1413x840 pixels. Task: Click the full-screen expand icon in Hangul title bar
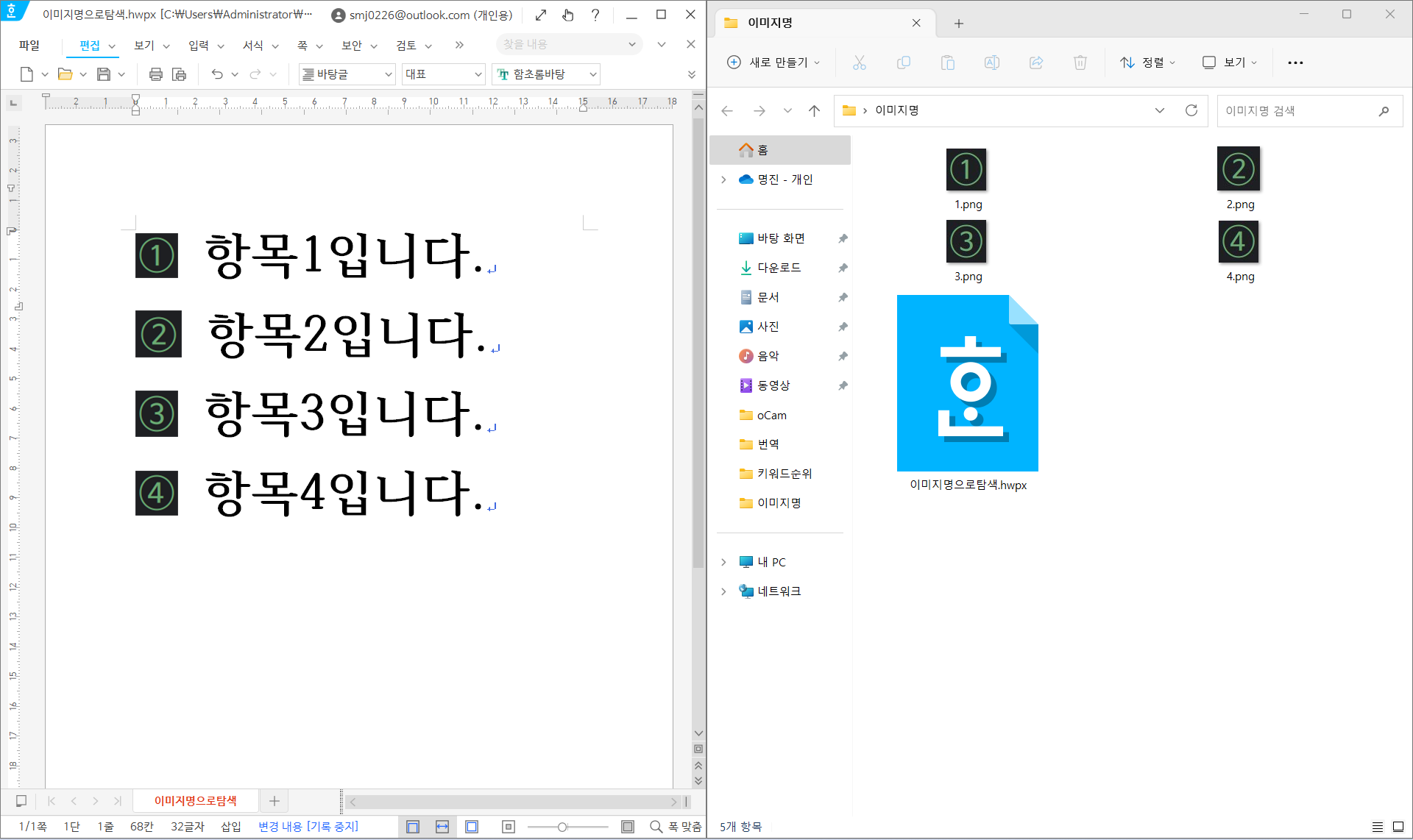(541, 15)
